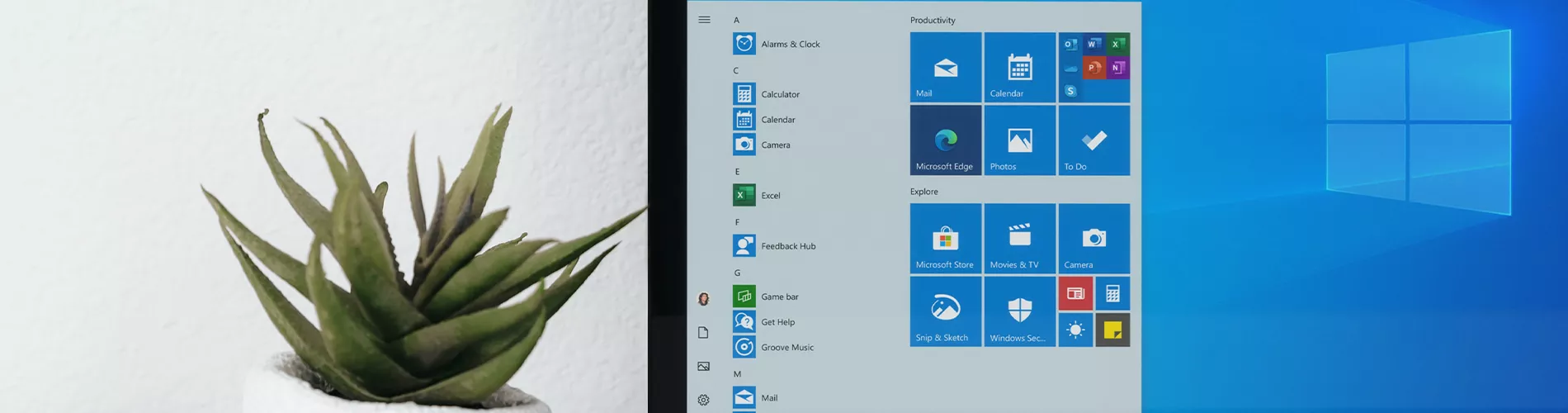Screen dimensions: 1568x413
Task: Launch the Snip & Sketch tile
Action: (946, 311)
